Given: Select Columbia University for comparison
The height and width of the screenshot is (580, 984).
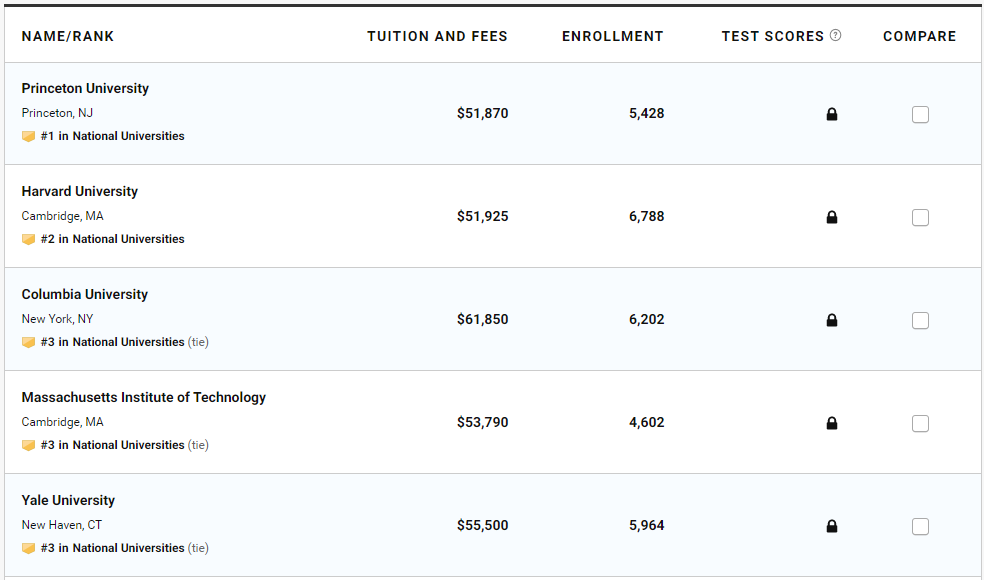Looking at the screenshot, I should pyautogui.click(x=920, y=321).
